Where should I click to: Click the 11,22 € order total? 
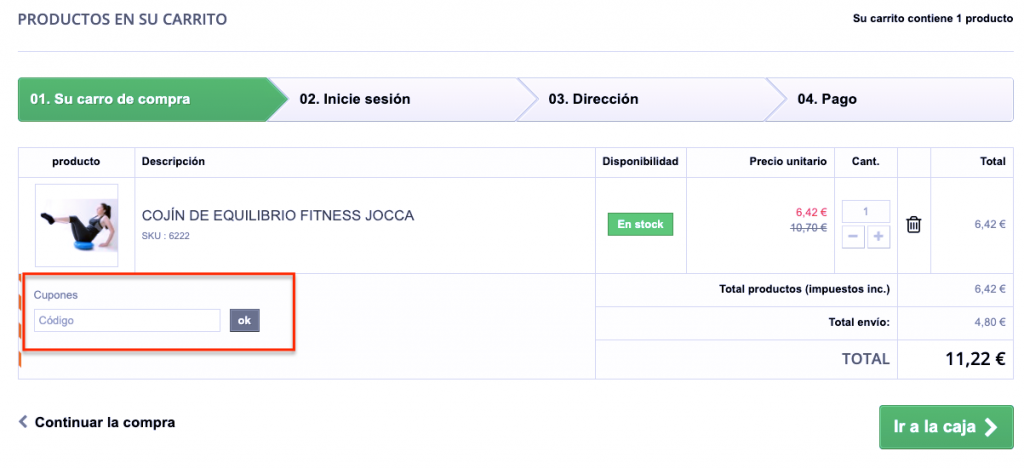[x=975, y=359]
